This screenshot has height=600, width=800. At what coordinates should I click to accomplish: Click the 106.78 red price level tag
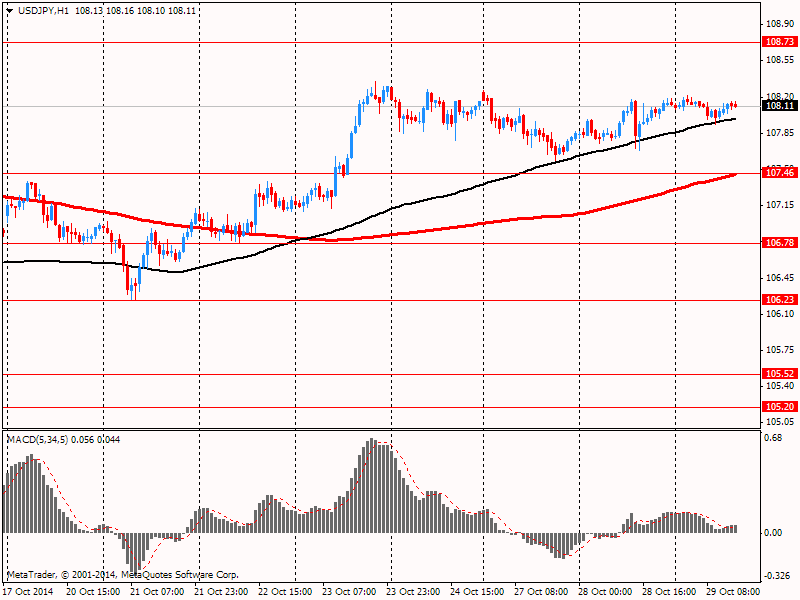[x=779, y=243]
